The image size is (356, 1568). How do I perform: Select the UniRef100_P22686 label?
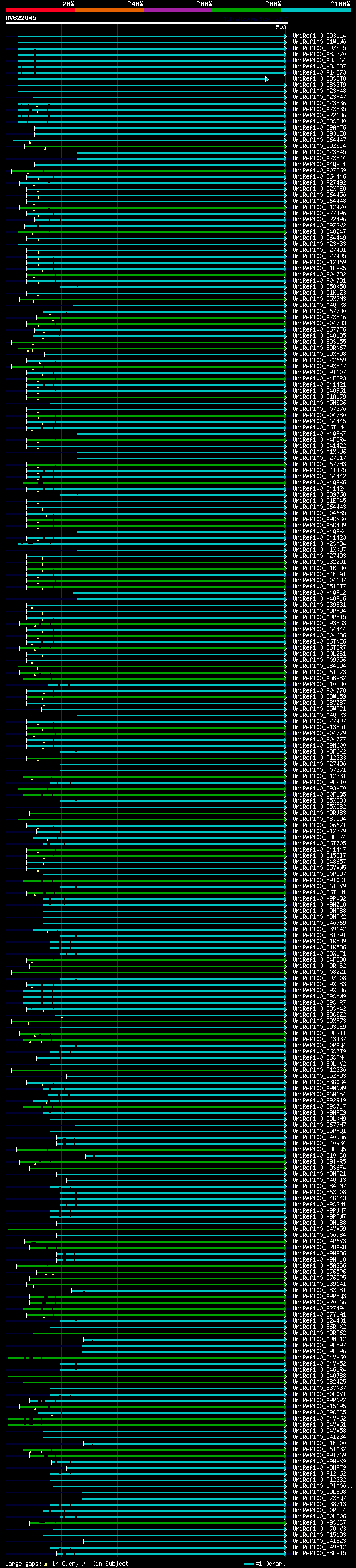pos(319,115)
